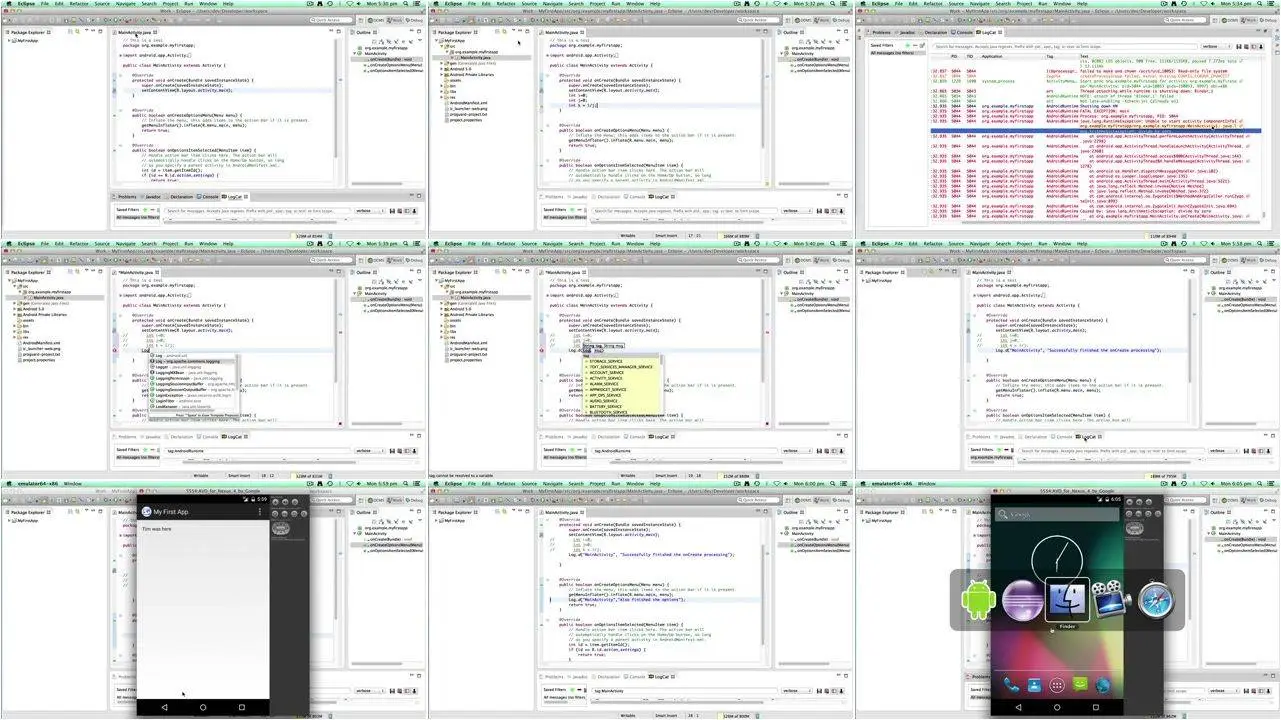Expand Android 5.0 in the 5:32 frame

pos(442,69)
